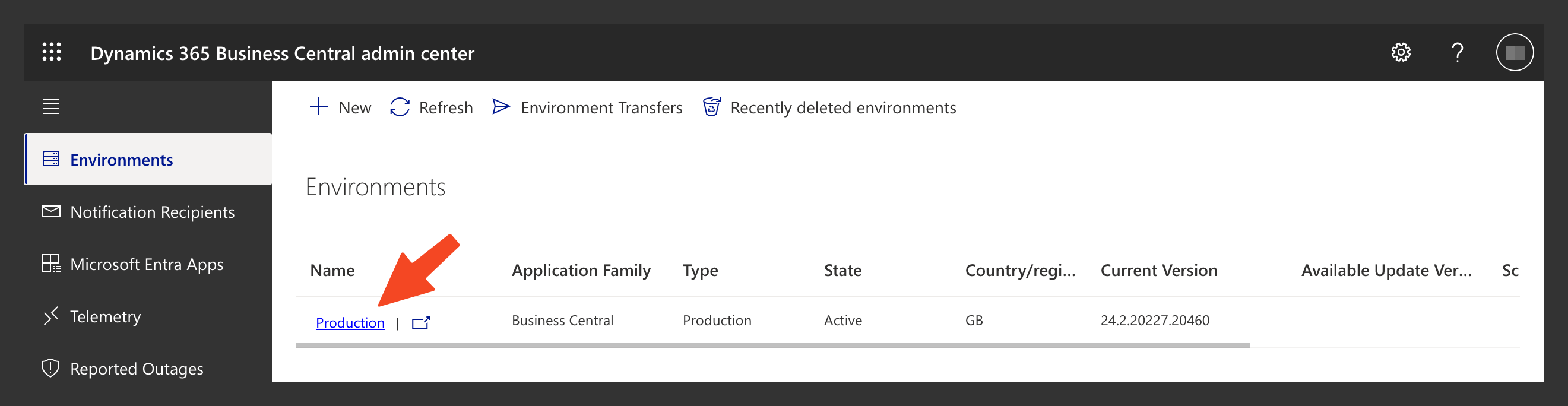
Task: Click the Business Central cell
Action: (x=562, y=320)
